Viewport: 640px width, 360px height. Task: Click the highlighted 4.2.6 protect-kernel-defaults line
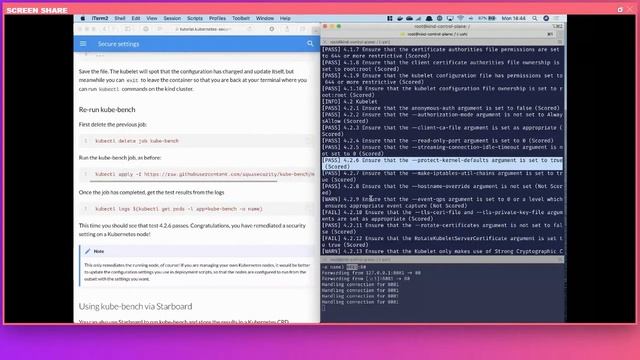click(x=442, y=164)
